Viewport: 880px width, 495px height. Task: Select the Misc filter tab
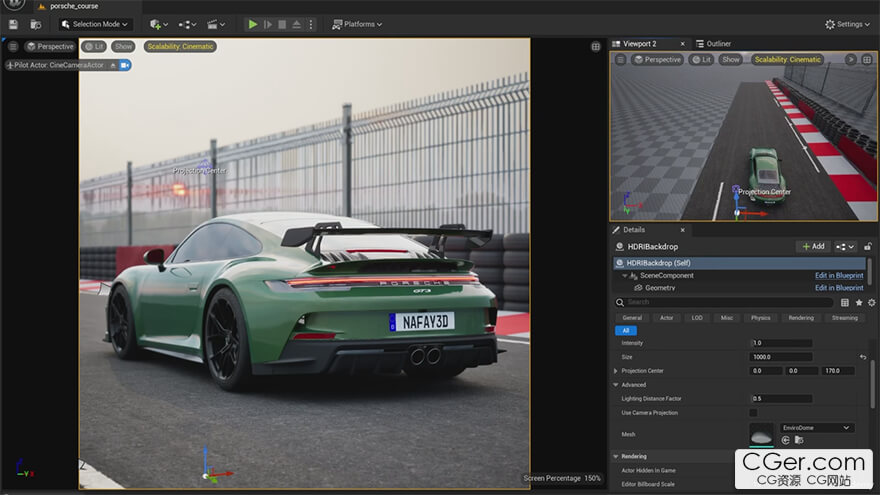(727, 318)
